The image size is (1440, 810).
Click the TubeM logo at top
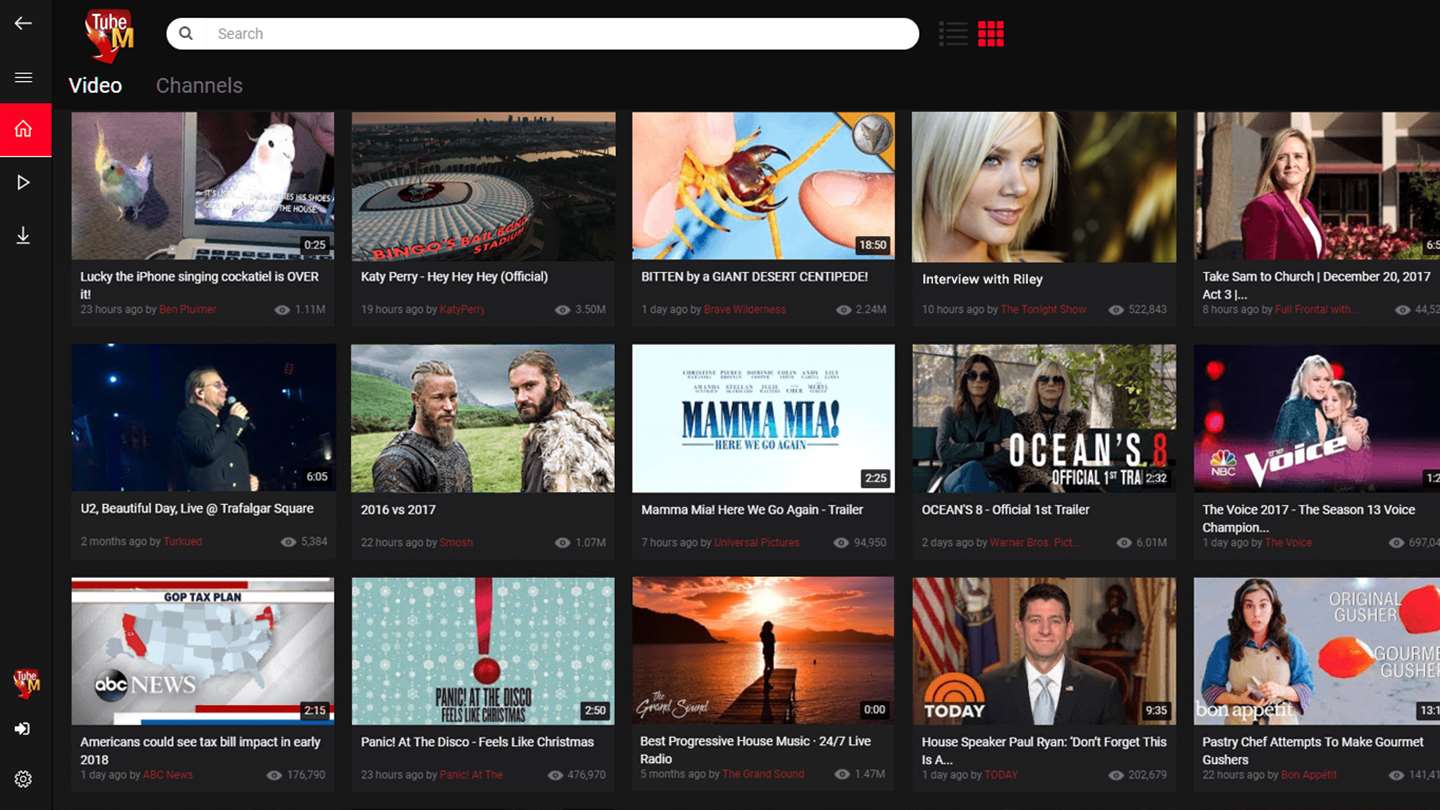coord(109,36)
